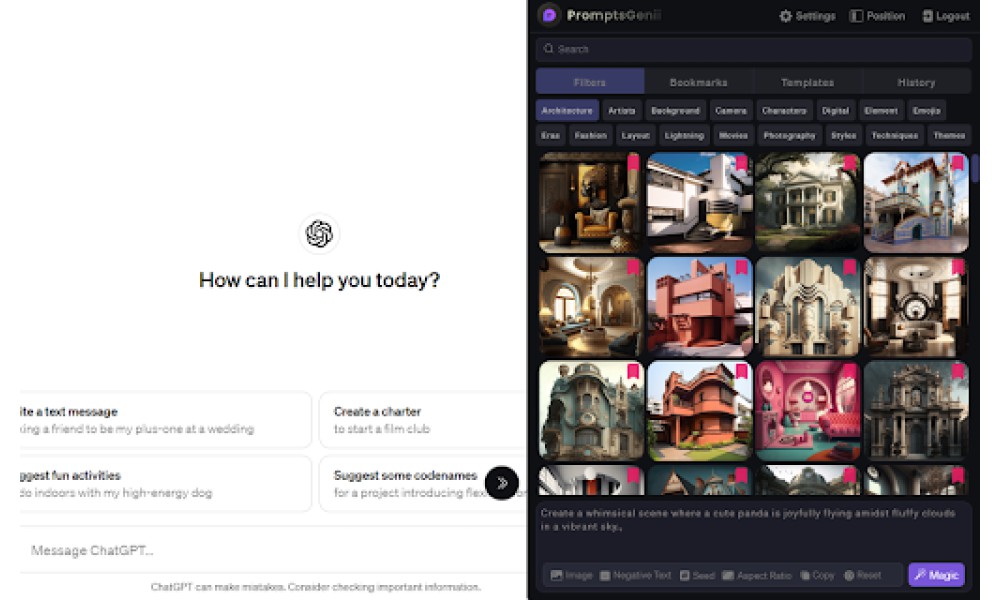Open the History tab

coord(916,82)
